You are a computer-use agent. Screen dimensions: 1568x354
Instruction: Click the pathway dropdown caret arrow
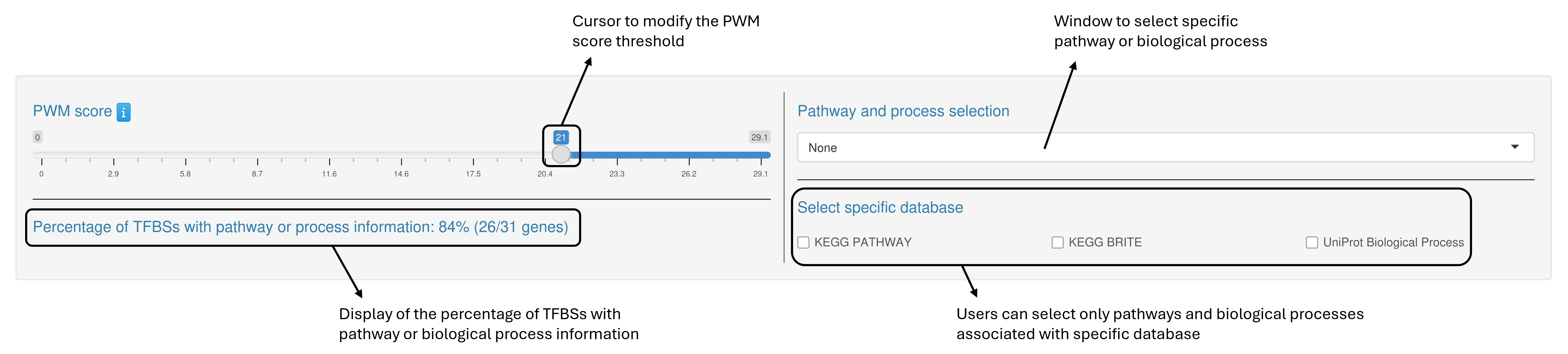pos(1514,147)
